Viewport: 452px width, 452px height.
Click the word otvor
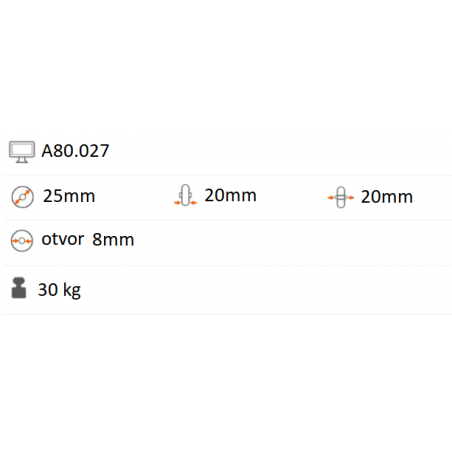click(x=63, y=239)
